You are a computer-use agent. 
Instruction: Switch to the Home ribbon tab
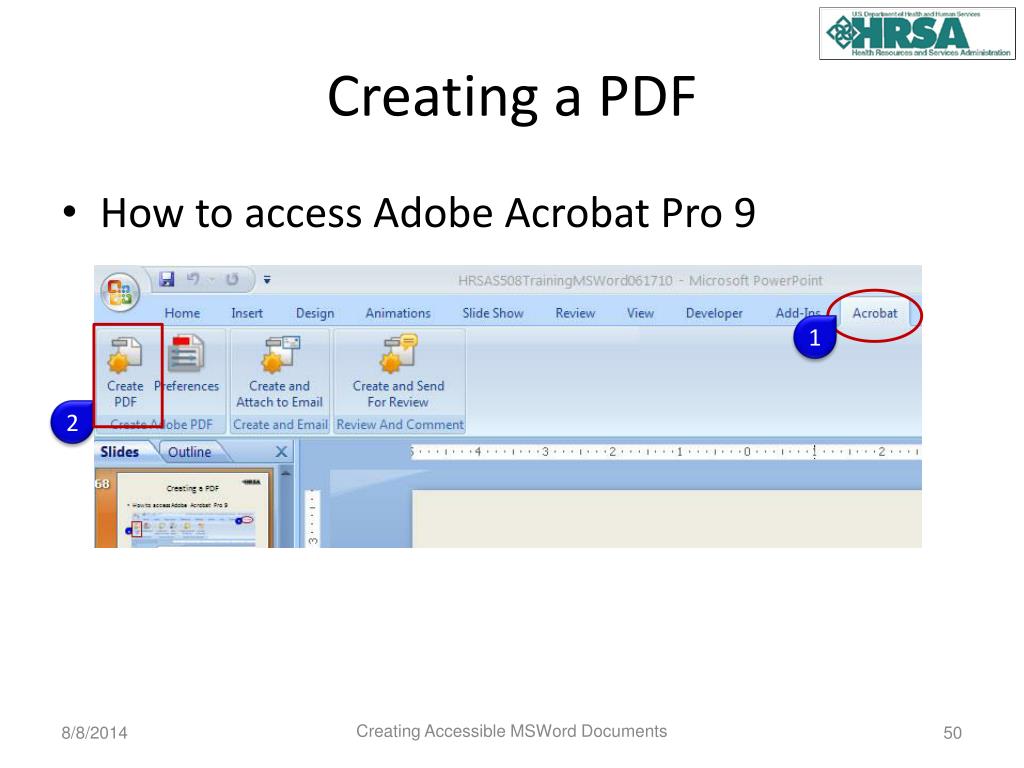[x=182, y=313]
